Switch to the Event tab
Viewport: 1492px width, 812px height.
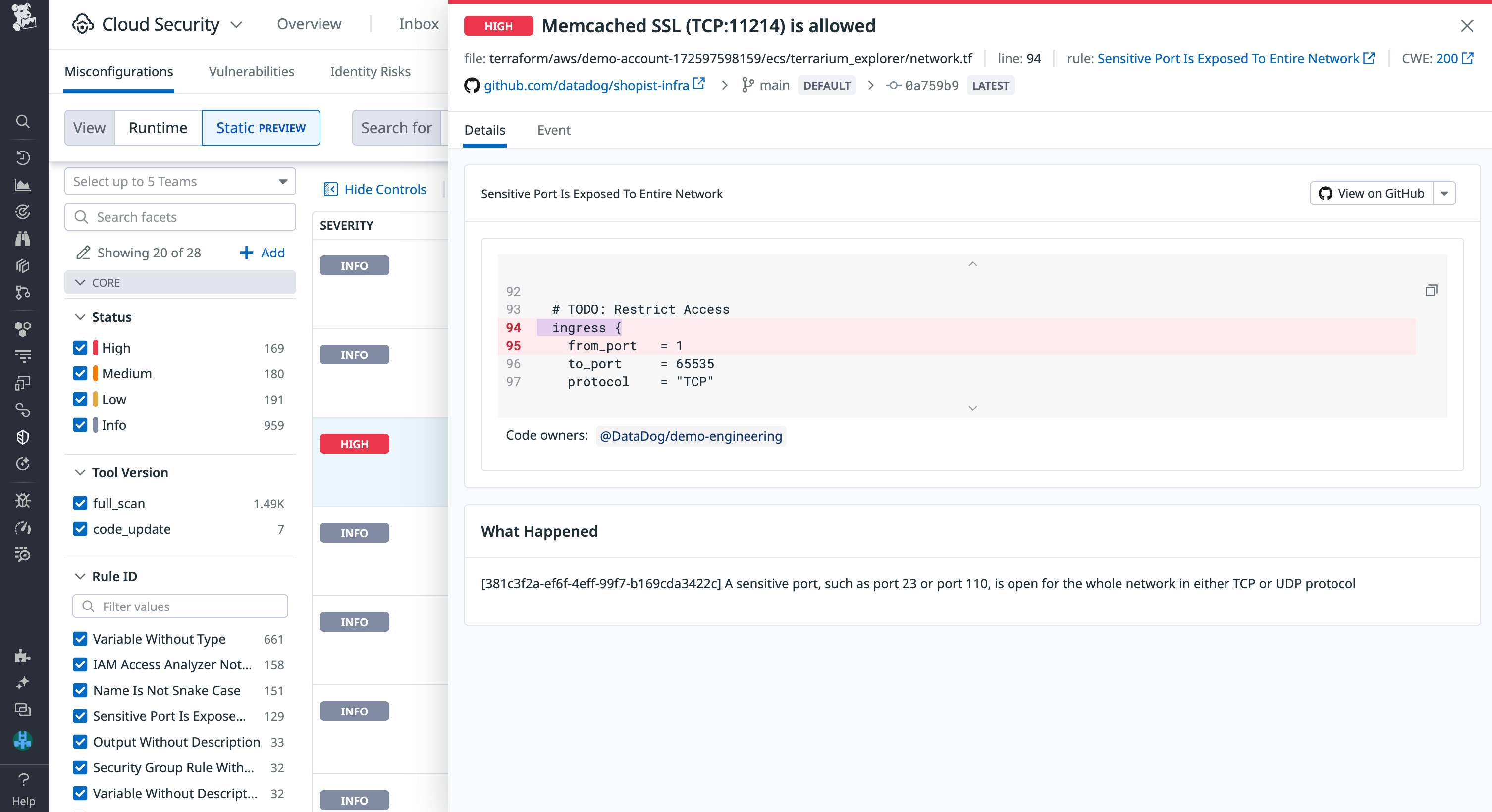(554, 130)
